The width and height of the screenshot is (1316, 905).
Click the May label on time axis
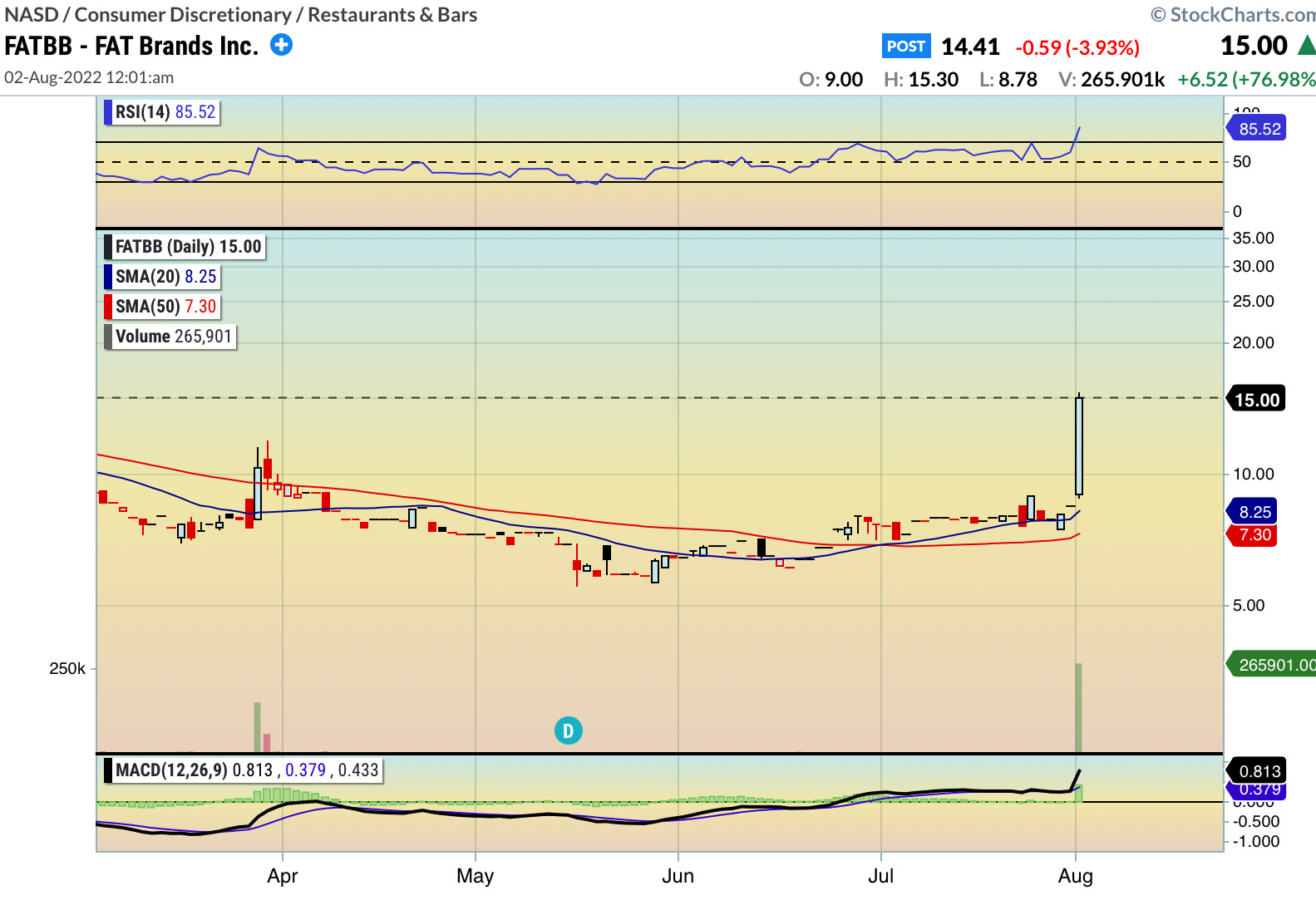476,876
